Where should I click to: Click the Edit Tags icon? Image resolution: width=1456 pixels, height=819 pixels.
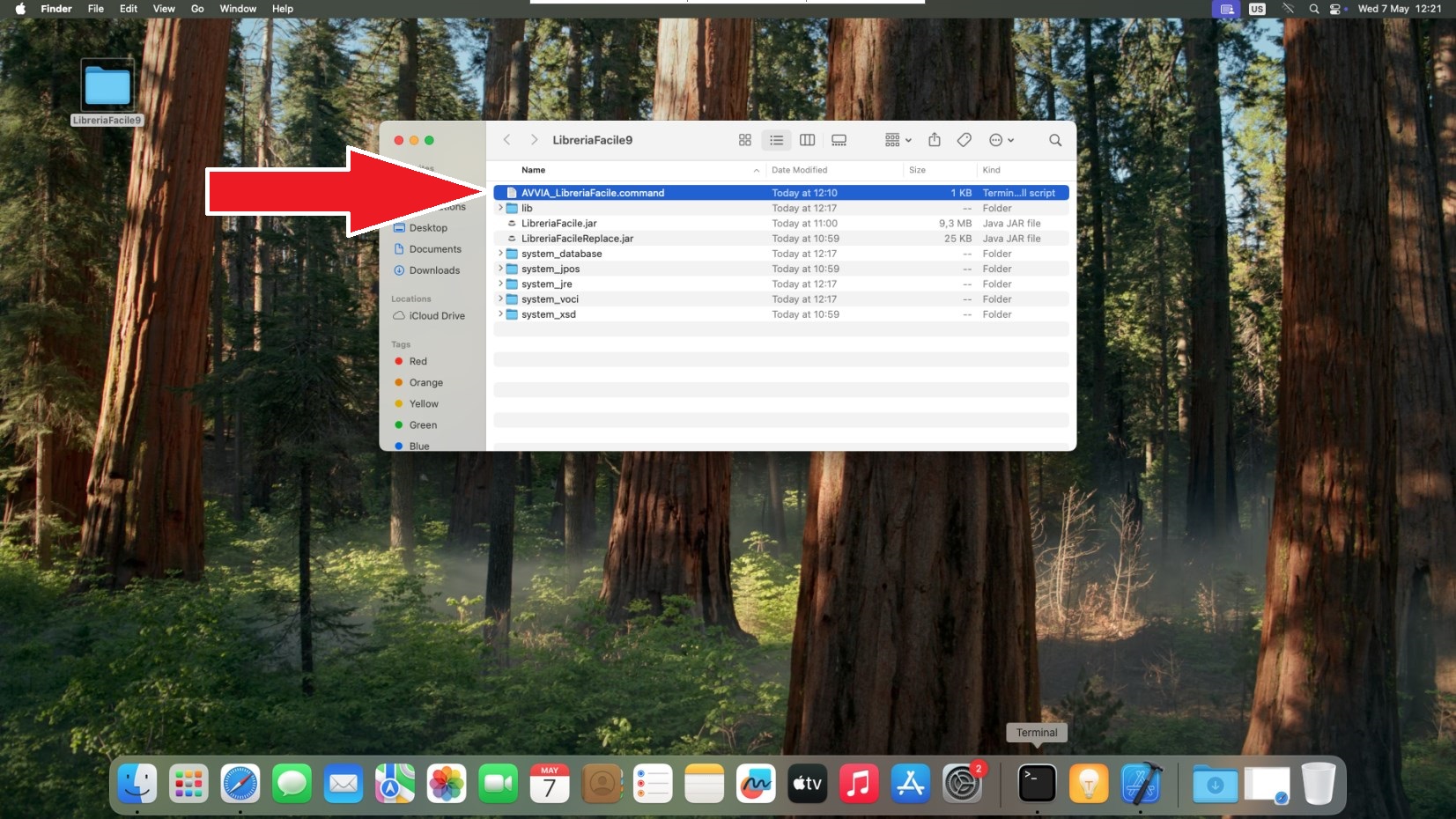[x=965, y=140]
